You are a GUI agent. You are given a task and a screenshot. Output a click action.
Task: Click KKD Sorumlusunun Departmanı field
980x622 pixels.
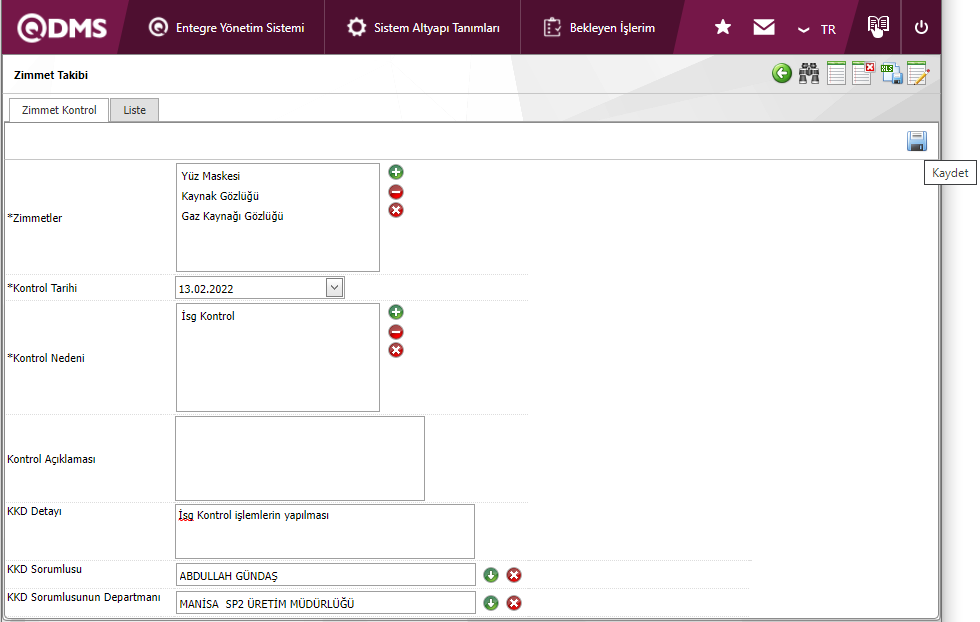tap(326, 603)
